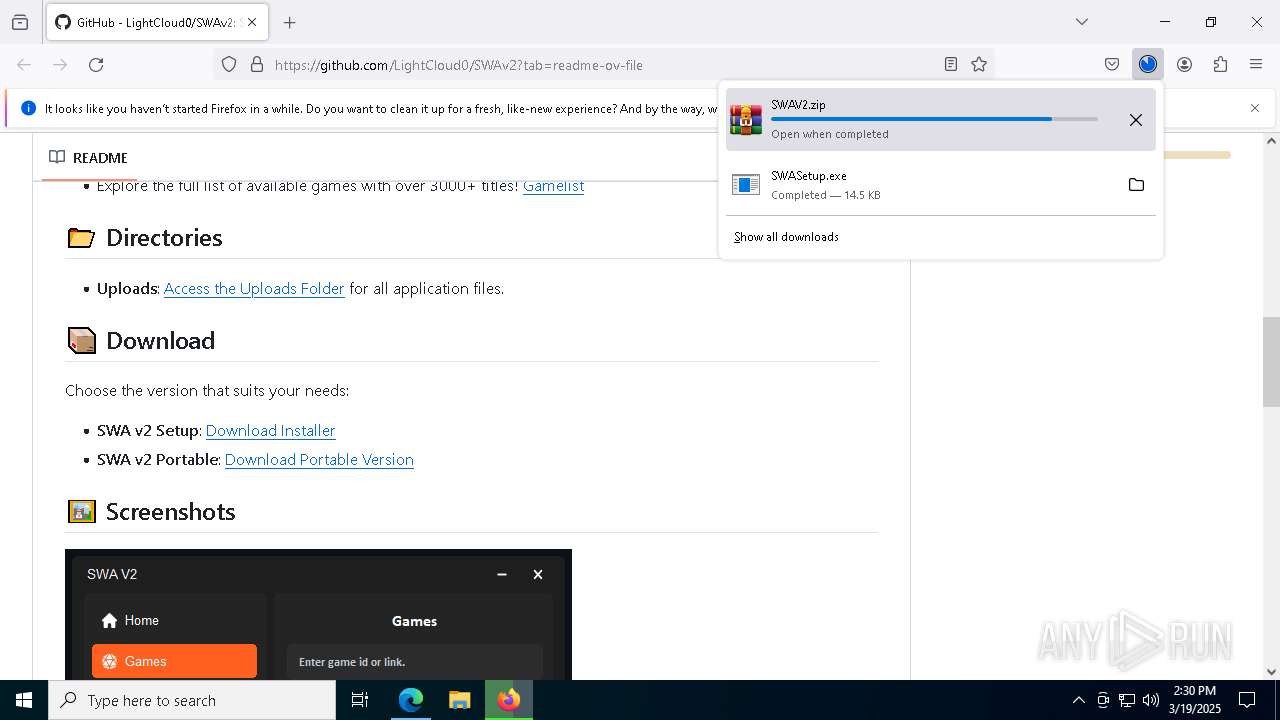Switch to the README tab
Image resolution: width=1280 pixels, height=720 pixels.
tap(88, 158)
